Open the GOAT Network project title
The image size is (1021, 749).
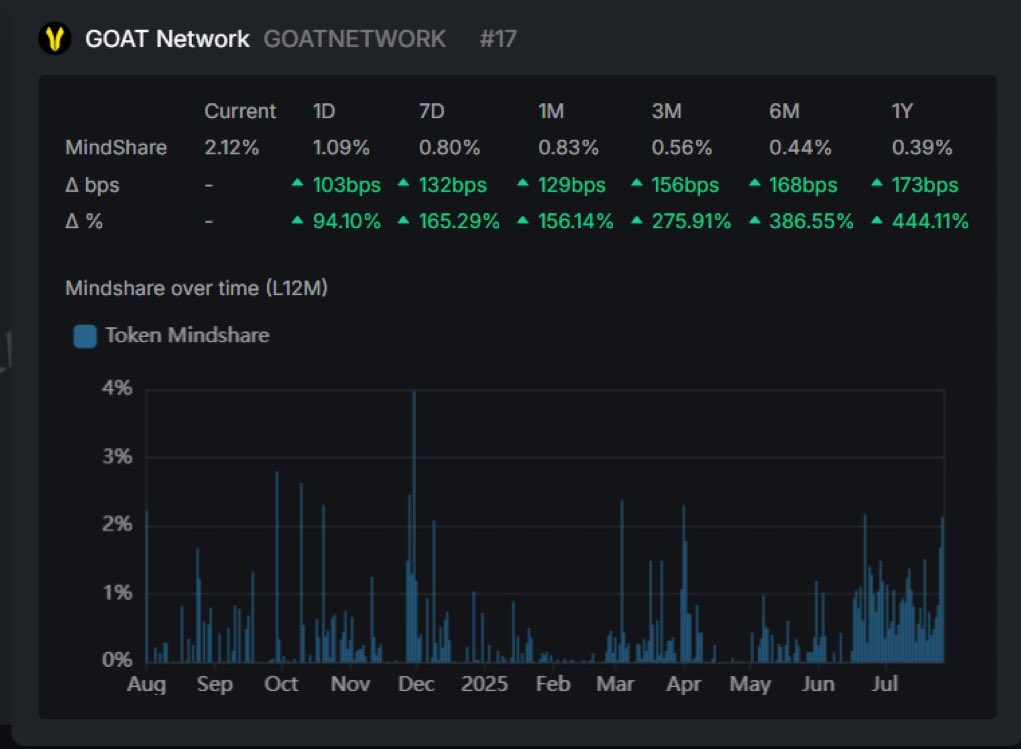click(167, 39)
